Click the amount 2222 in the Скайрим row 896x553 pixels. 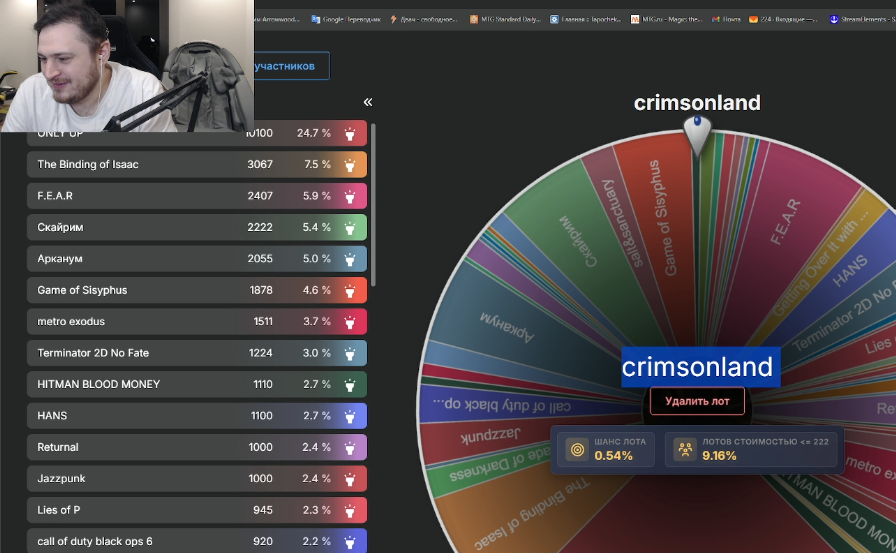click(x=260, y=227)
